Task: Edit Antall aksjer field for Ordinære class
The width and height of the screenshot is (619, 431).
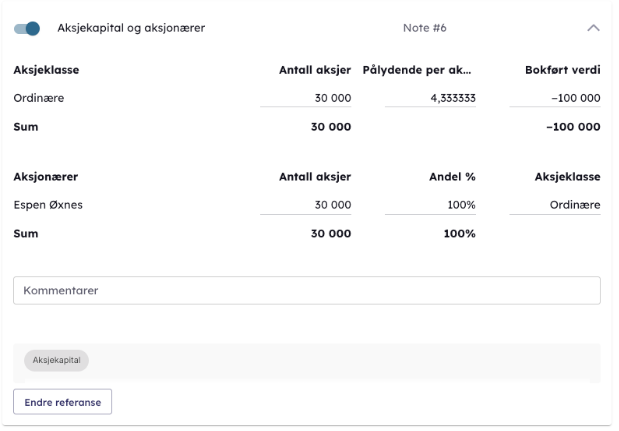Action: [x=305, y=98]
